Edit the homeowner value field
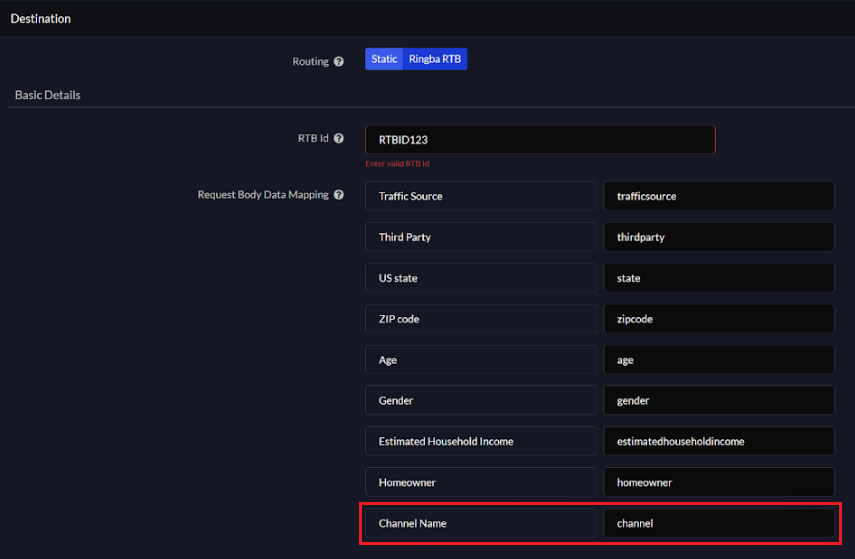This screenshot has width=855, height=559. click(719, 482)
